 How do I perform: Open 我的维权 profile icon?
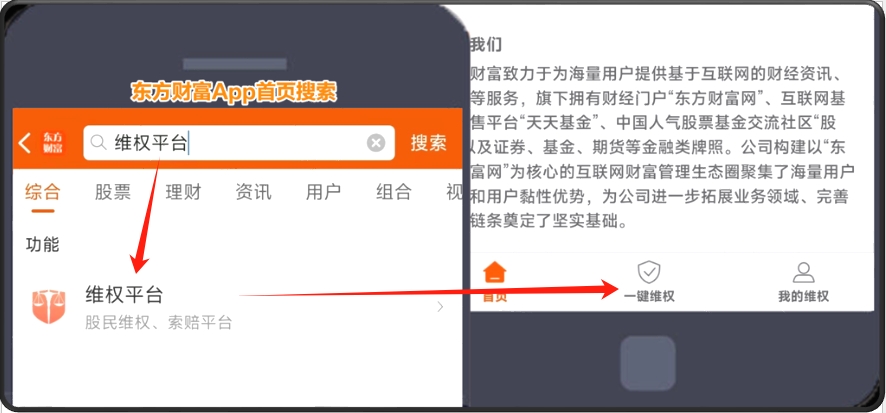803,272
